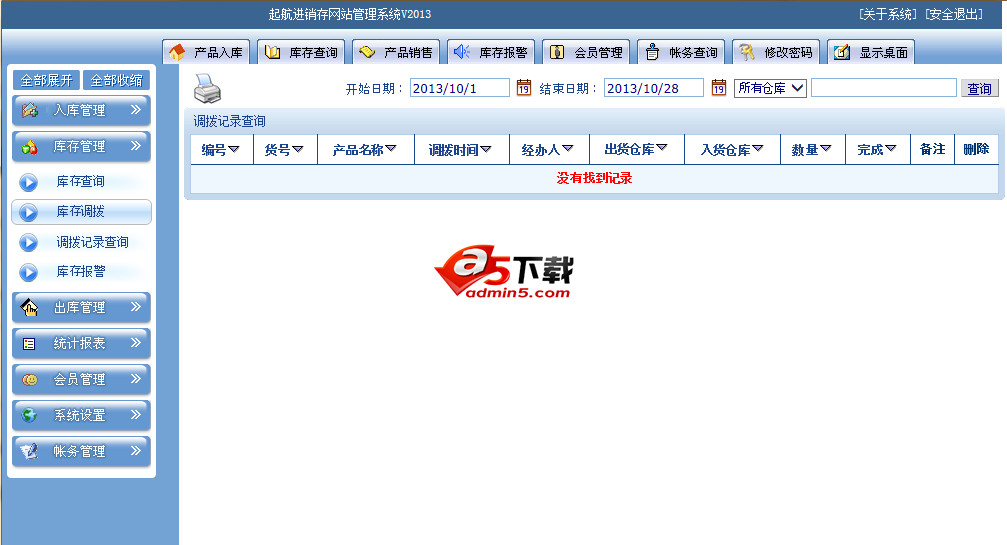The width and height of the screenshot is (1007, 545).
Task: Click the 显示桌面 notepad icon
Action: (841, 52)
